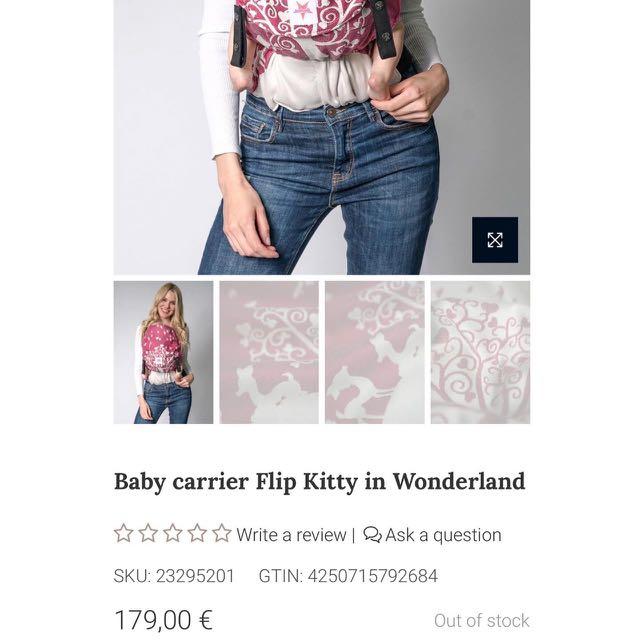
Task: Open fullscreen view with expand arrows icon
Action: (x=495, y=240)
